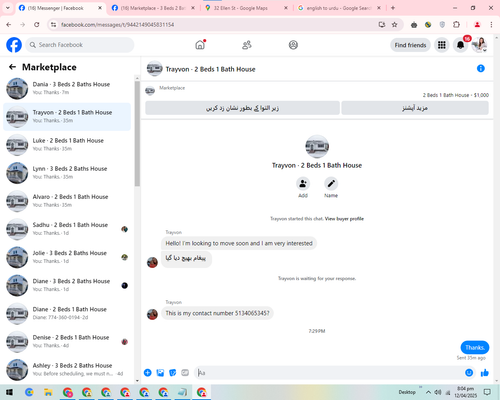
Task: Switch to the english to urdu Google Search tab
Action: (x=339, y=8)
